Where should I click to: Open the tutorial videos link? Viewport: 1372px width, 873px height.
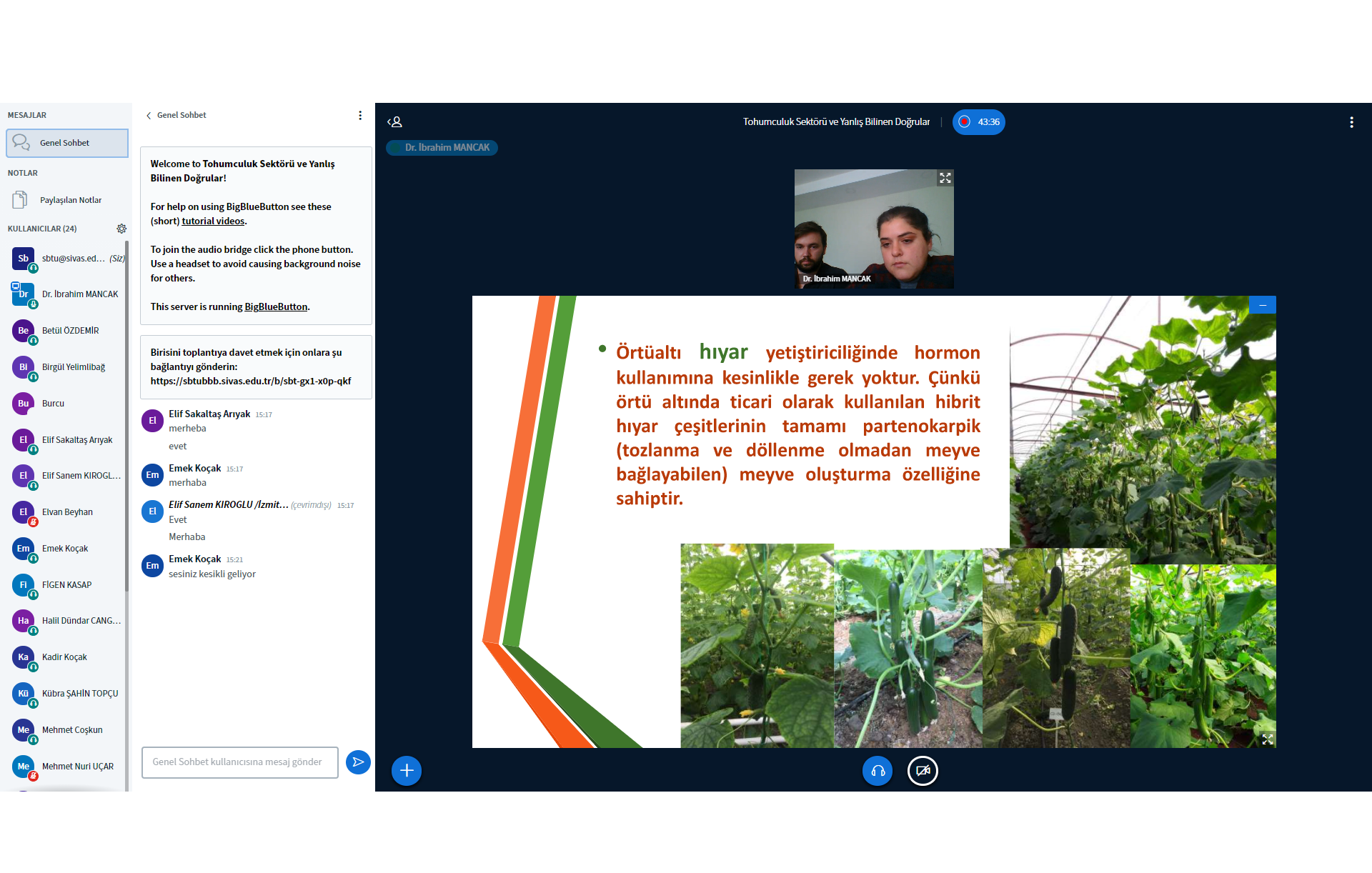click(213, 221)
